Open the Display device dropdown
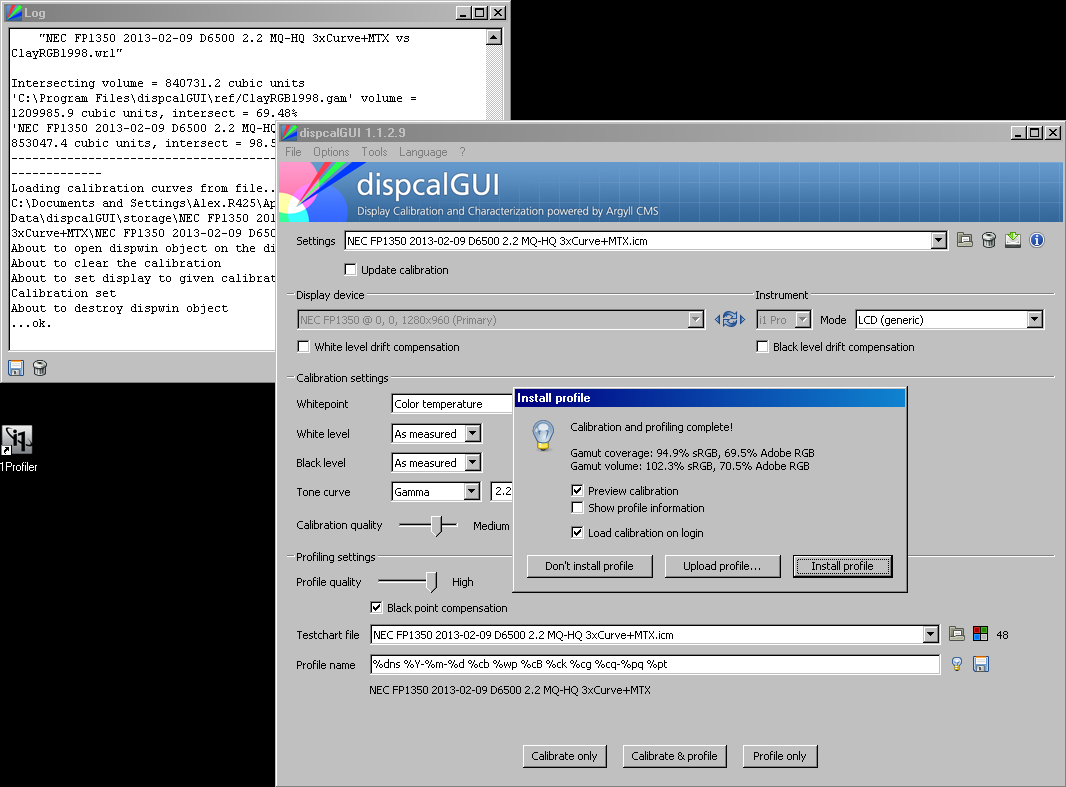The width and height of the screenshot is (1066, 787). (x=695, y=319)
